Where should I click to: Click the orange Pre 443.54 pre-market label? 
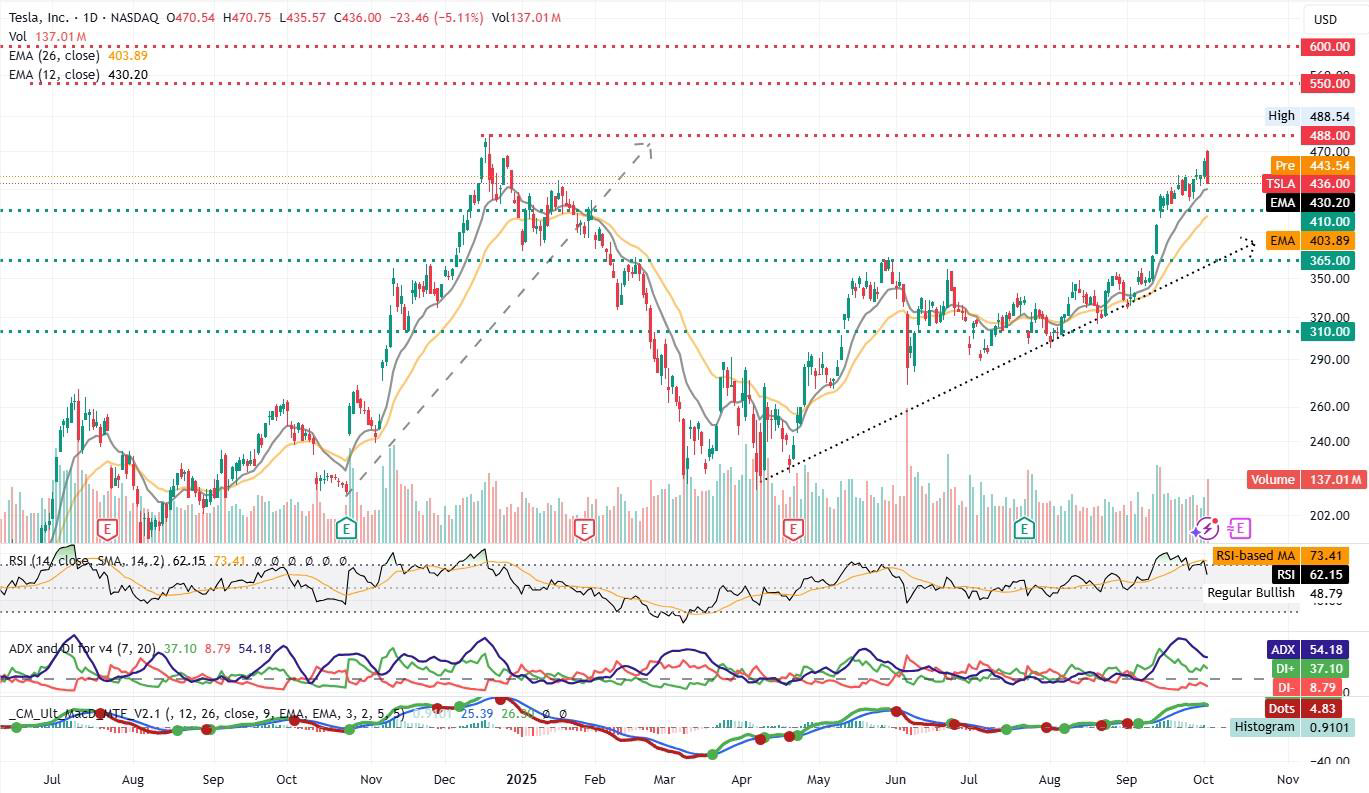click(x=1310, y=166)
